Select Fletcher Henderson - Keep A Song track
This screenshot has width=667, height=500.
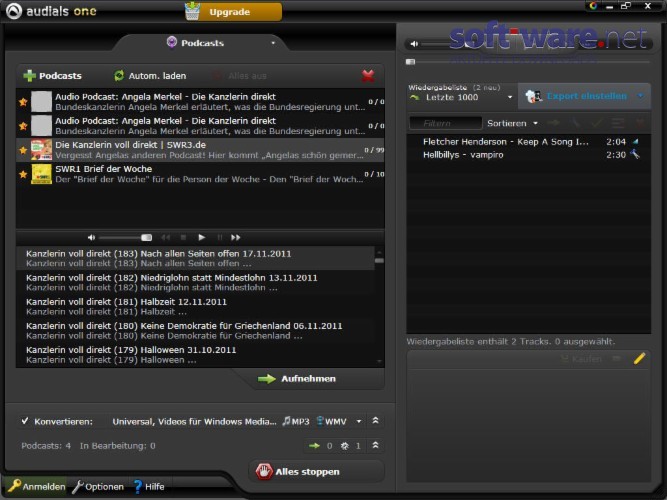(528, 142)
